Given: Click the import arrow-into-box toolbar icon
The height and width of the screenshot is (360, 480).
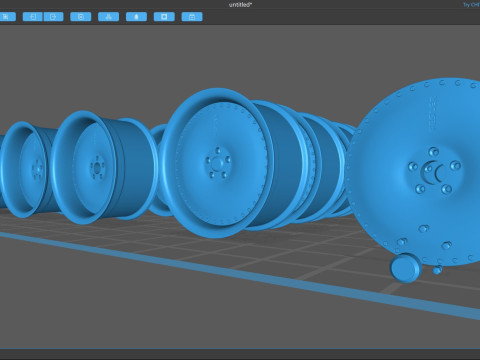Looking at the screenshot, I should [33, 17].
